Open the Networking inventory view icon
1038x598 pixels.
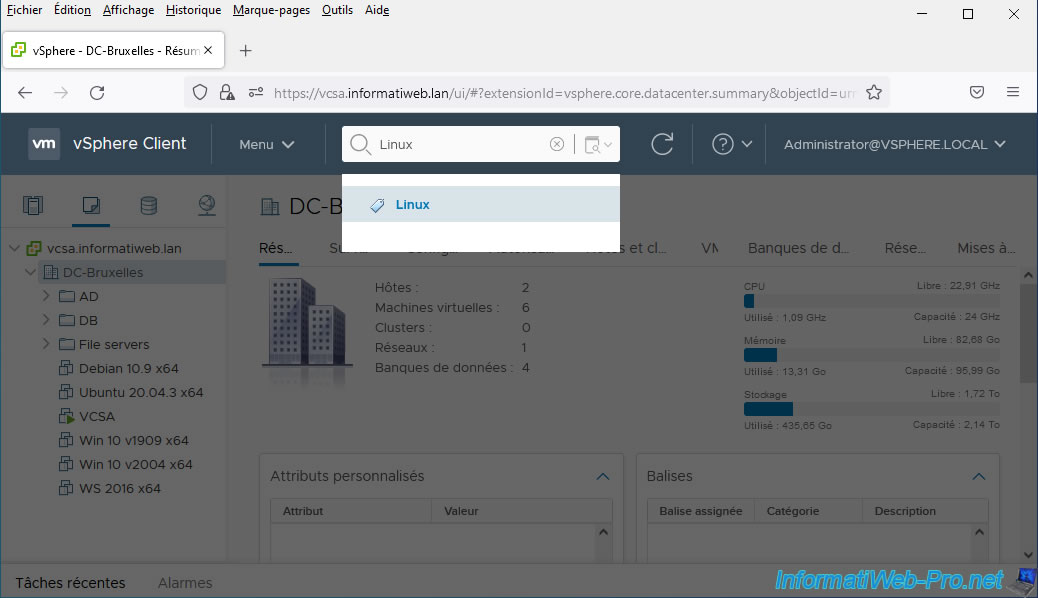(206, 206)
